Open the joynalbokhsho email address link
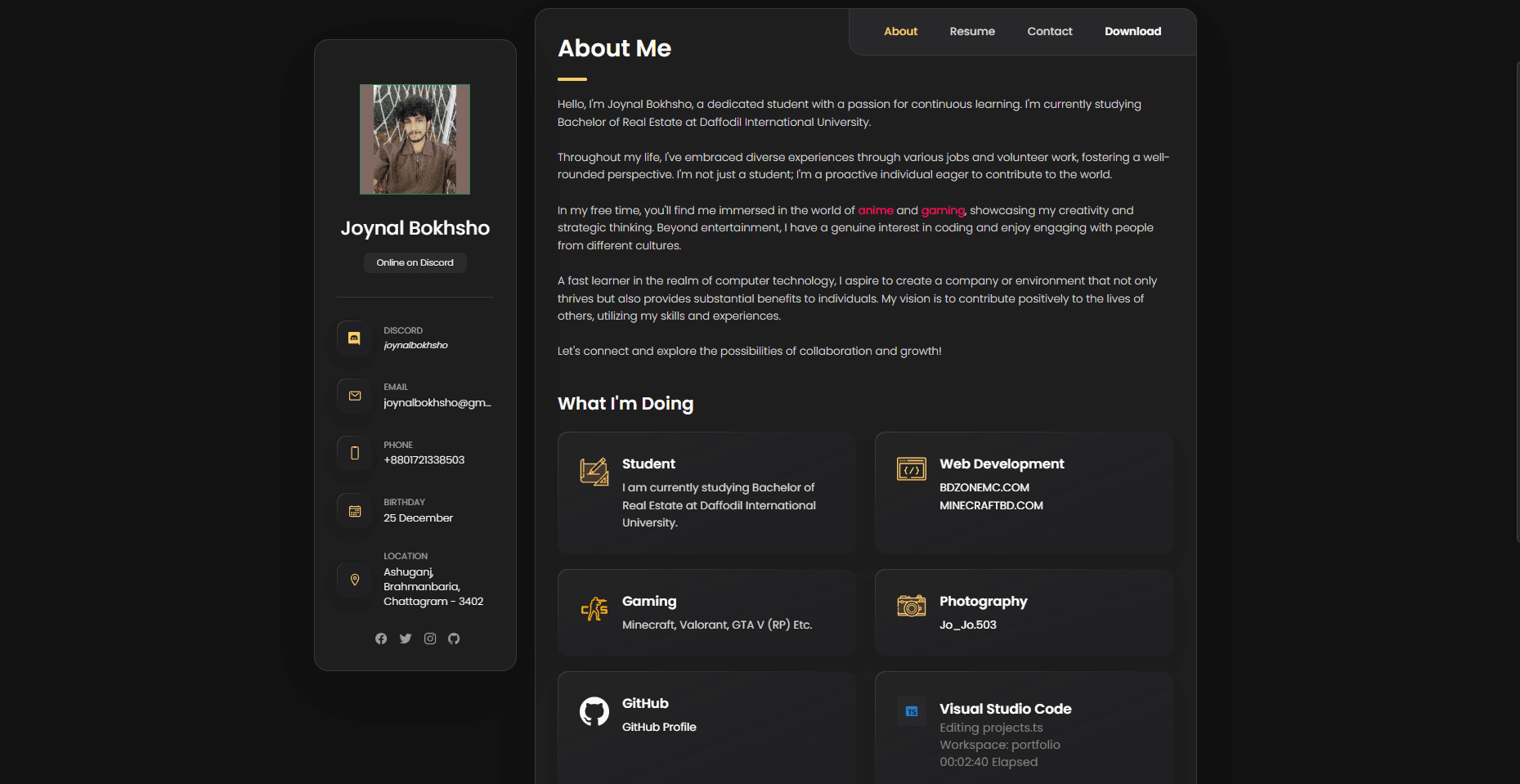 [437, 403]
